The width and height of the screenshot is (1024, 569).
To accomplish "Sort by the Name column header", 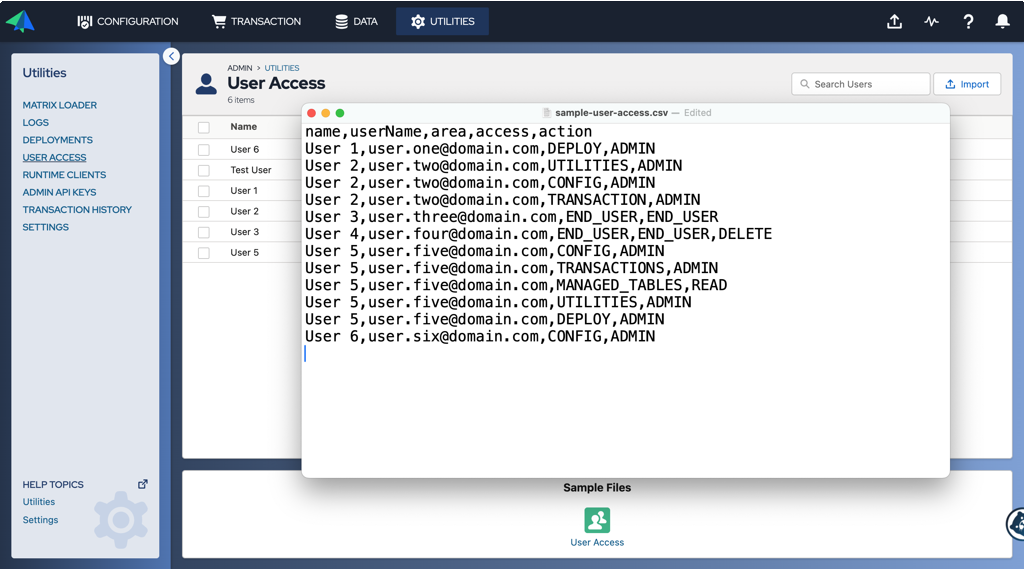I will [243, 127].
